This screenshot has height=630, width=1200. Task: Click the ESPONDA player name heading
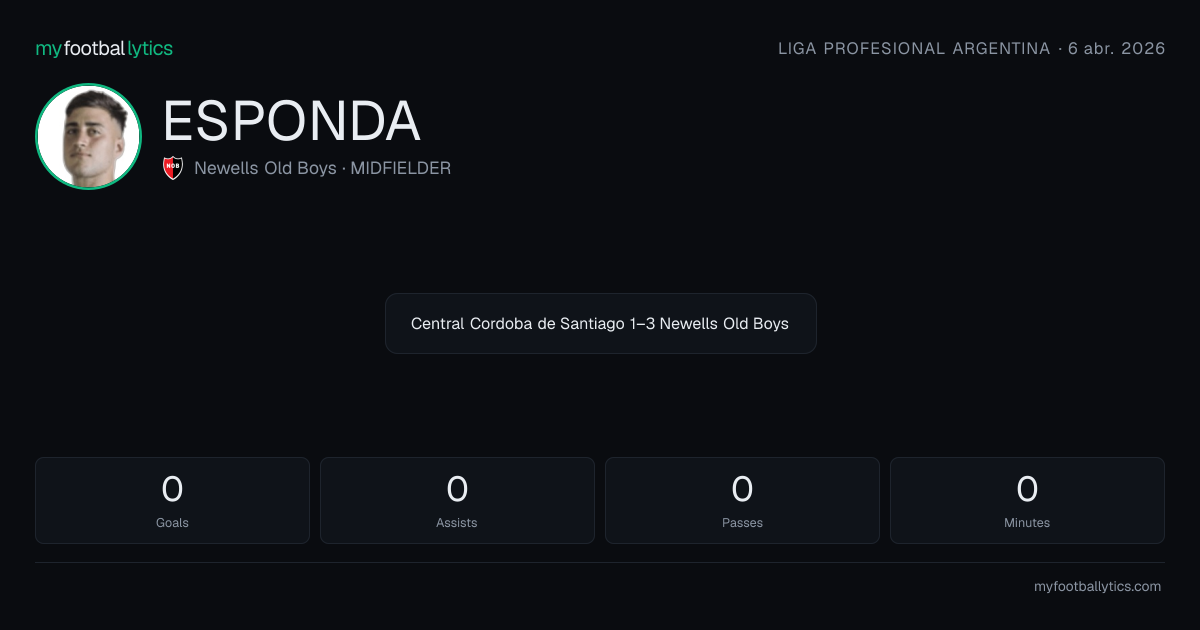pyautogui.click(x=291, y=121)
